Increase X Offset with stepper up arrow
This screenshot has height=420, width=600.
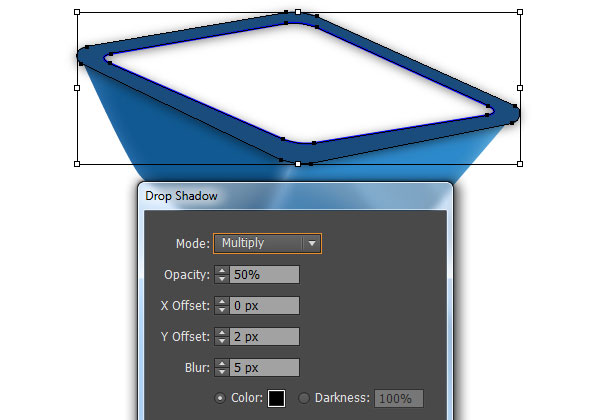point(222,301)
